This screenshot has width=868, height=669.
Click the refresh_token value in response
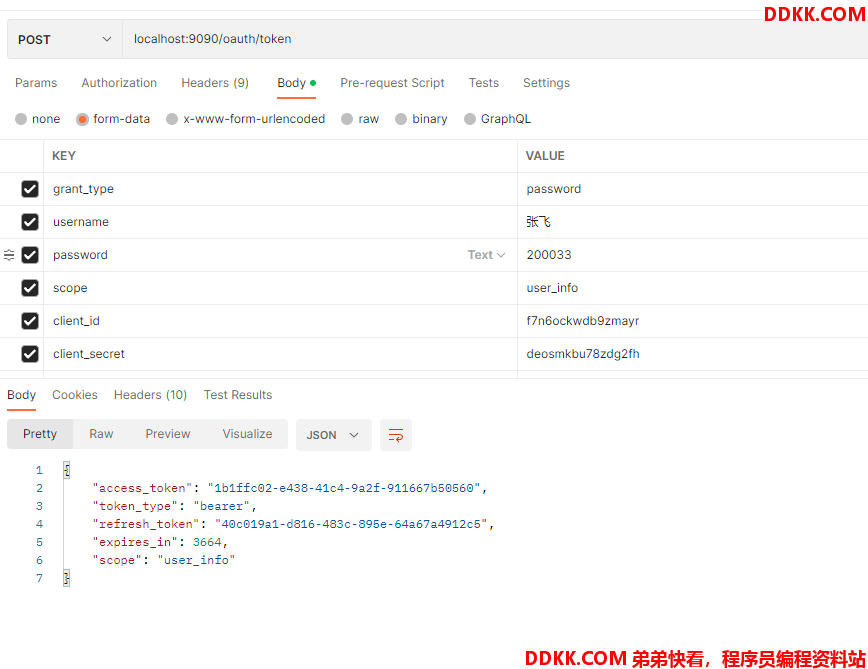tap(351, 525)
